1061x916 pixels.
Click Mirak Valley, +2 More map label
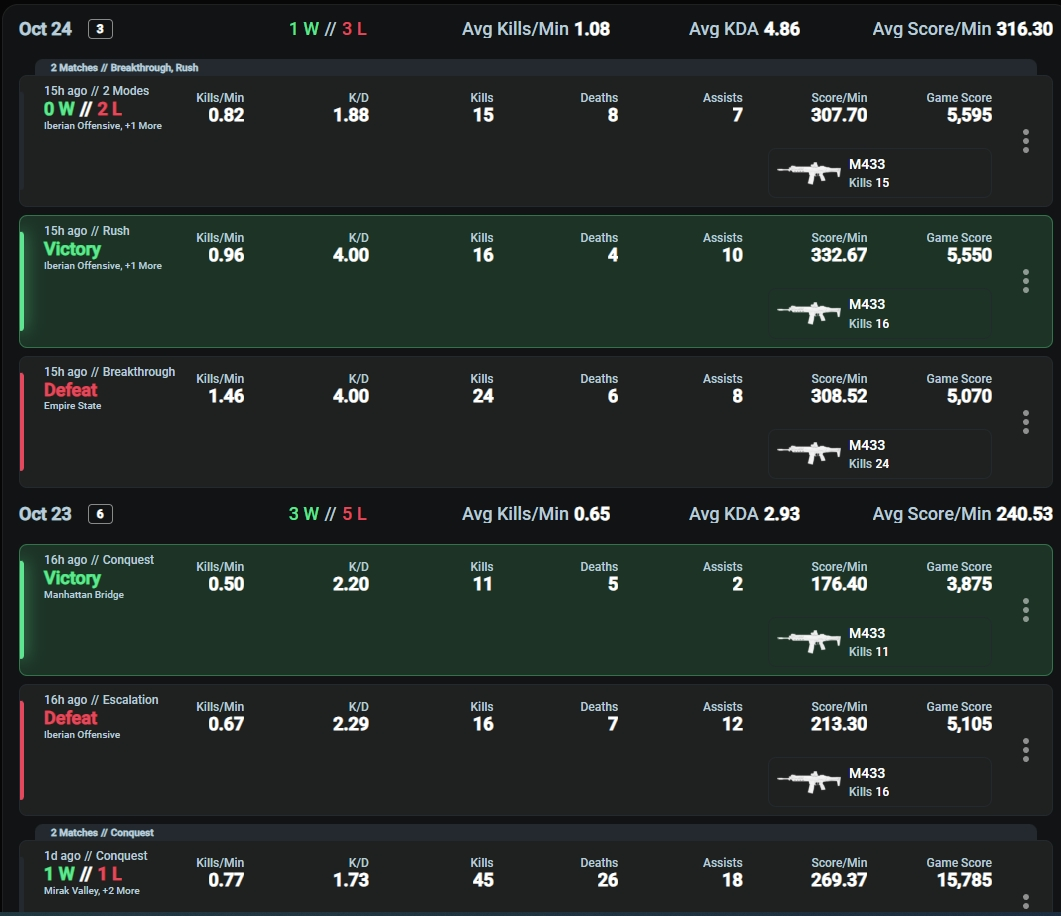click(91, 891)
